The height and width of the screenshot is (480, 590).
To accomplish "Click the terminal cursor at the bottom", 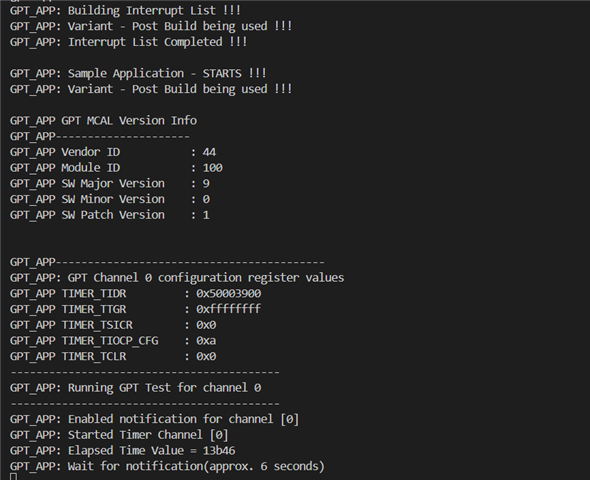I will [x=14, y=477].
